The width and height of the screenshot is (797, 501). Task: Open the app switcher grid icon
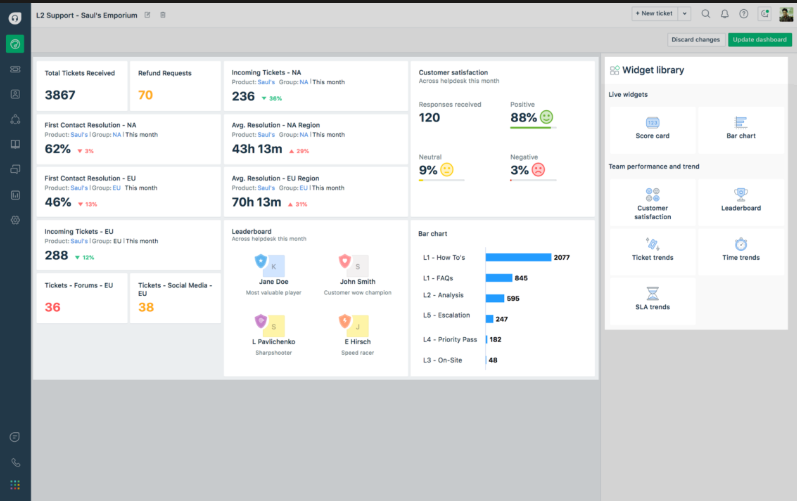tap(15, 485)
